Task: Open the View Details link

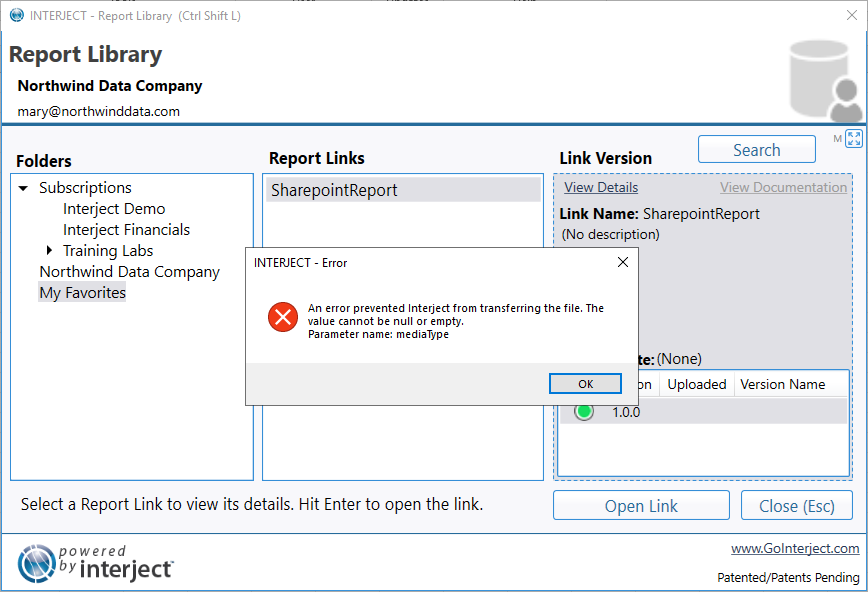Action: pos(601,187)
